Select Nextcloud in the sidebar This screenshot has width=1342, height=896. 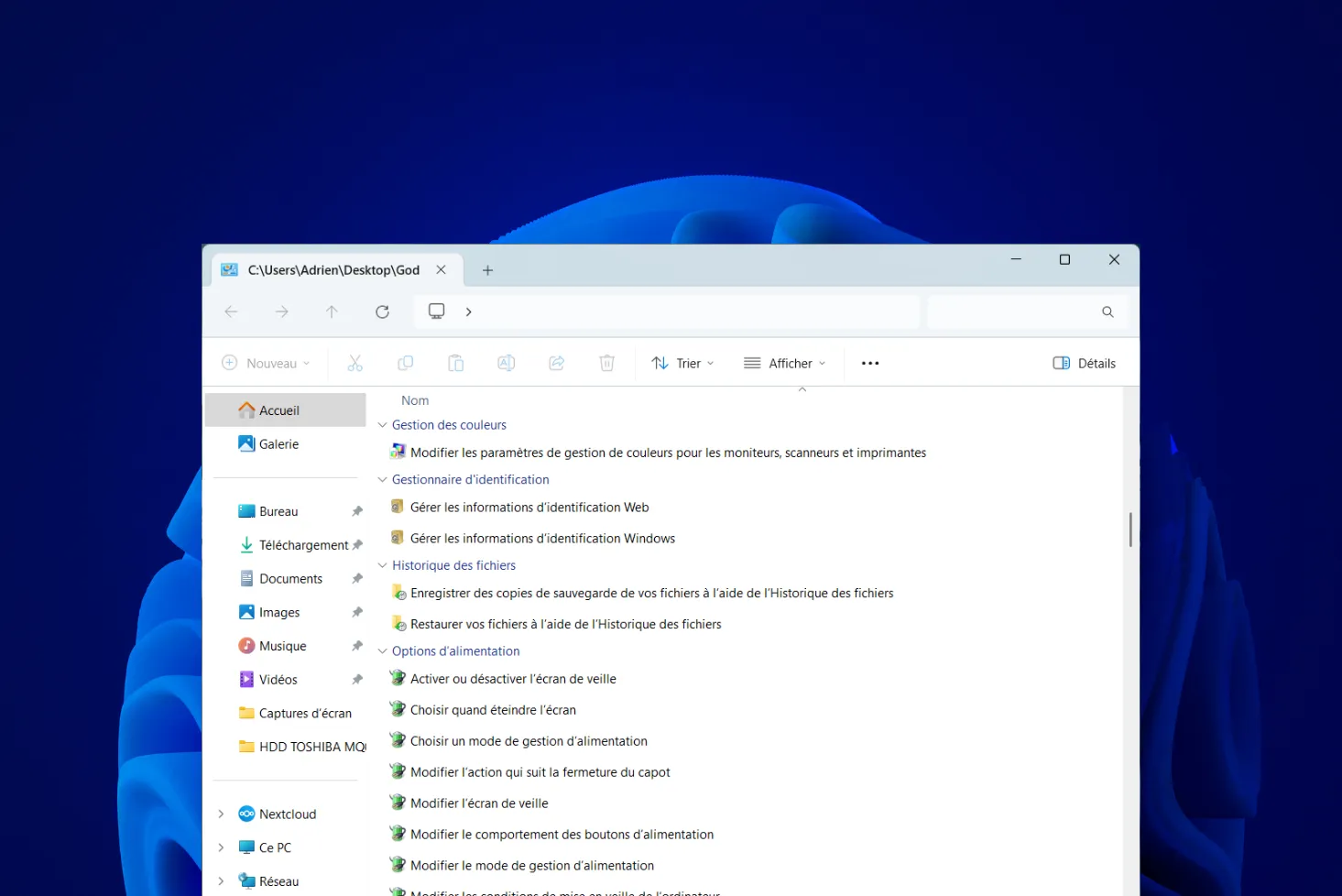pyautogui.click(x=287, y=814)
